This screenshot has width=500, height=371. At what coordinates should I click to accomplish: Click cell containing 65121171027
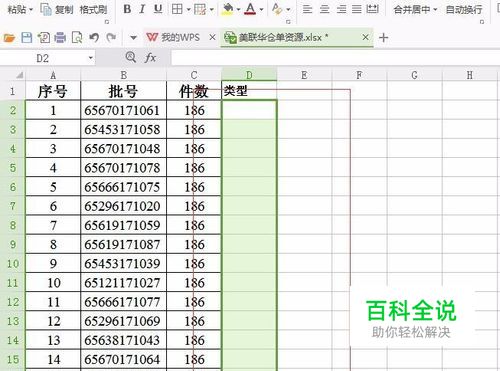123,283
